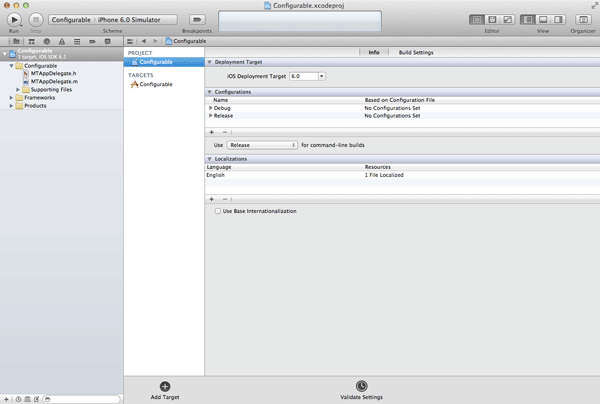Expand the Products group
This screenshot has height=404, width=600.
pyautogui.click(x=11, y=106)
